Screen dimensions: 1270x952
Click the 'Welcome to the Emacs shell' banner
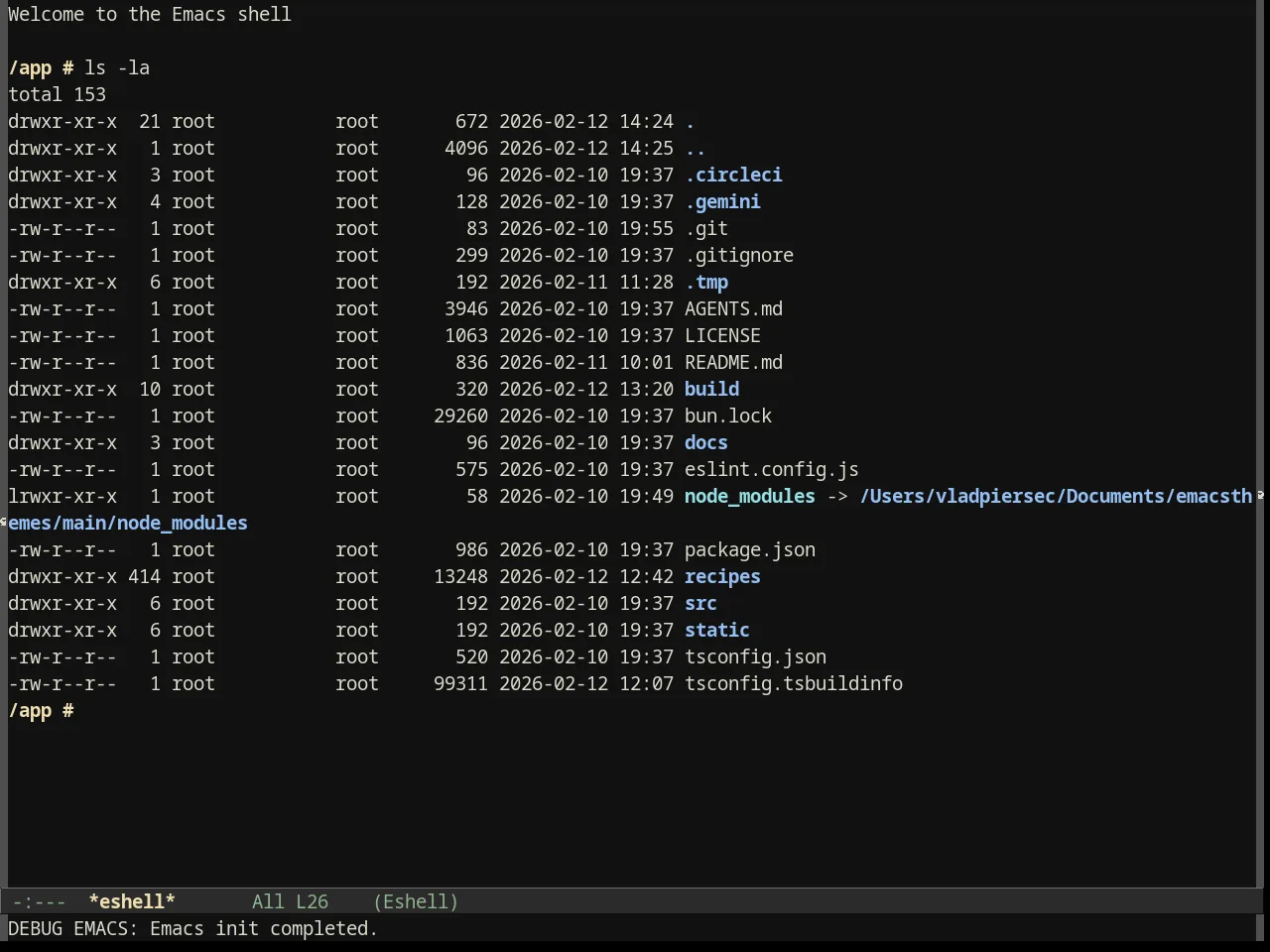point(150,14)
